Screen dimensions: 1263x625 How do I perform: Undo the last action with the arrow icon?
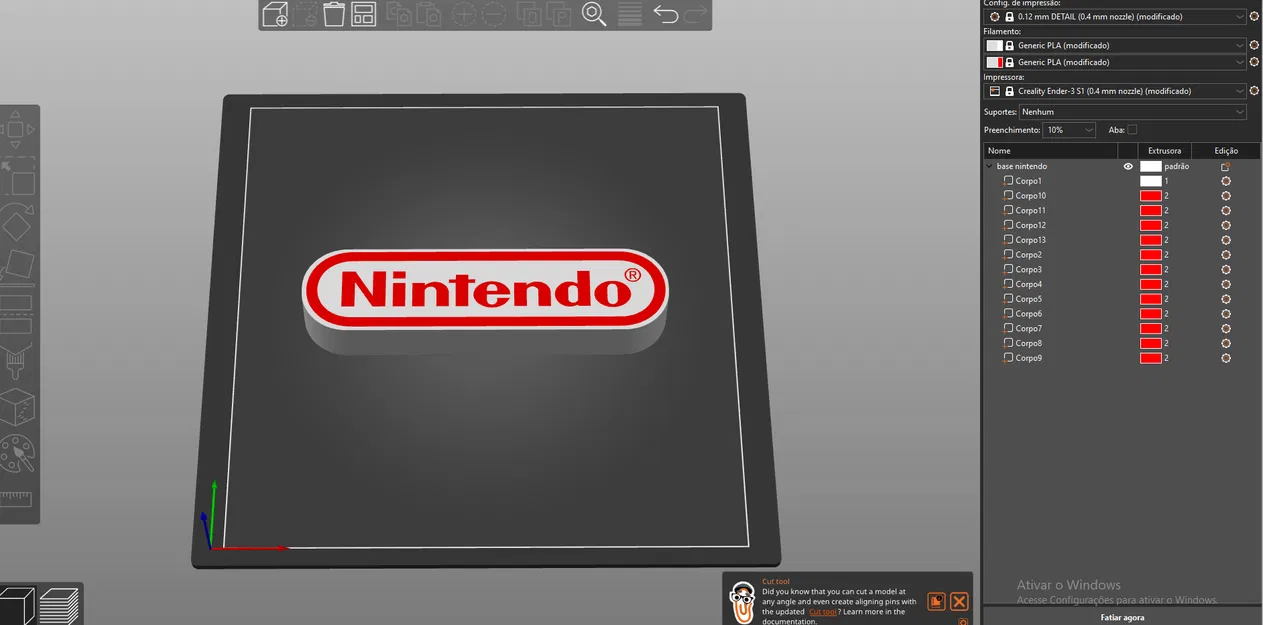pyautogui.click(x=665, y=15)
